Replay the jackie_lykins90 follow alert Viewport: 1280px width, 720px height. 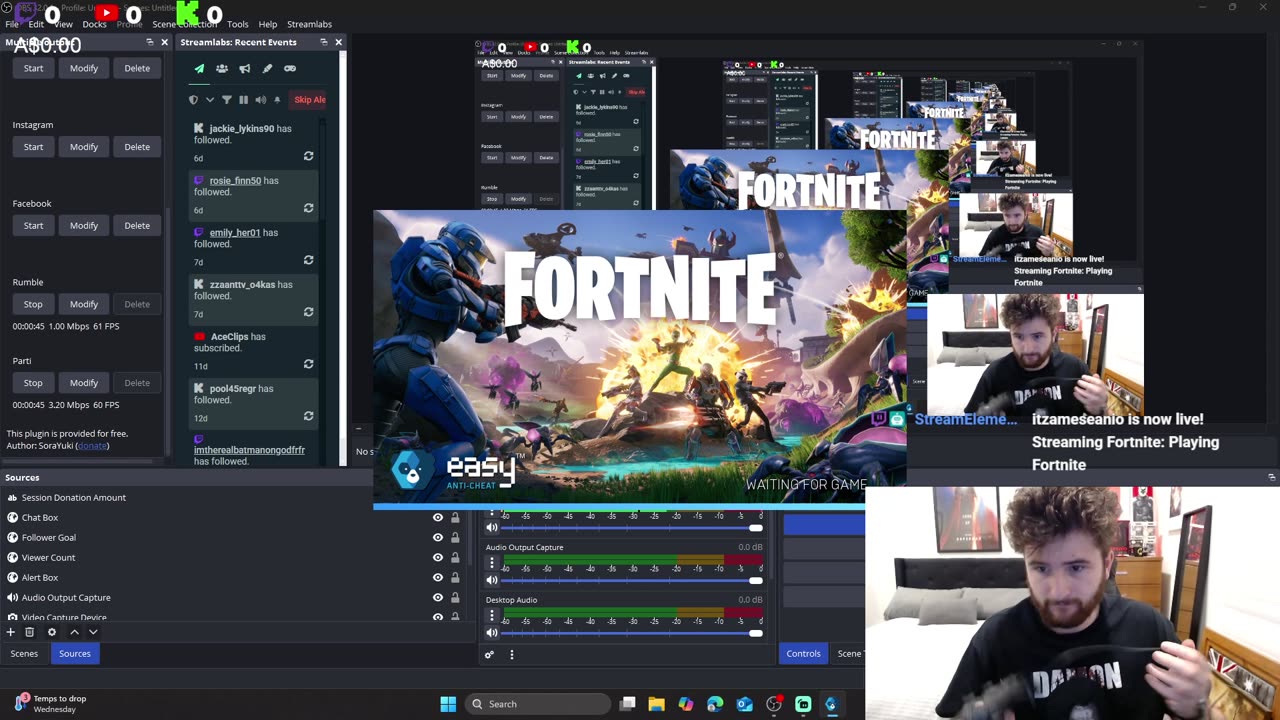[308, 156]
